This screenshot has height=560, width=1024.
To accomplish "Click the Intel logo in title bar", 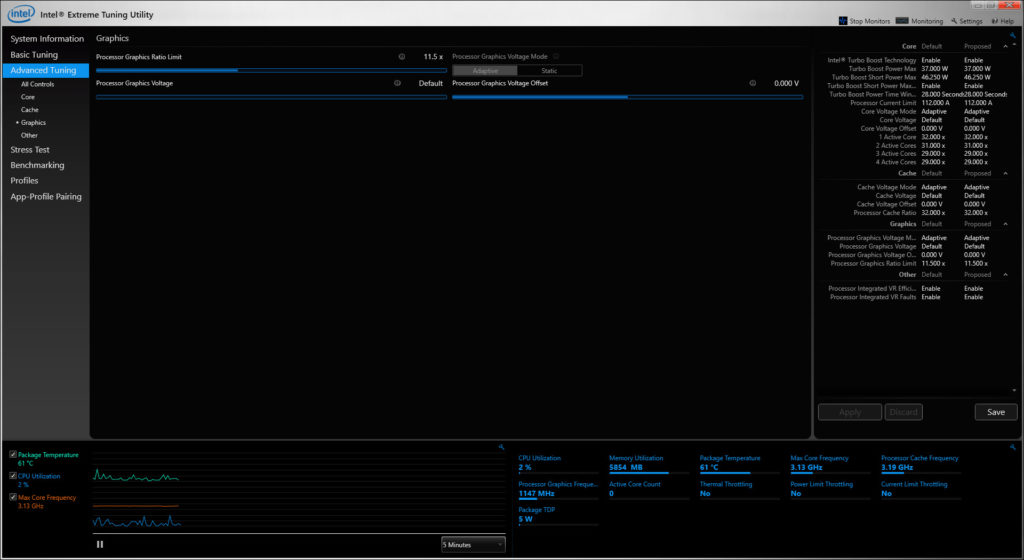I will pyautogui.click(x=21, y=13).
